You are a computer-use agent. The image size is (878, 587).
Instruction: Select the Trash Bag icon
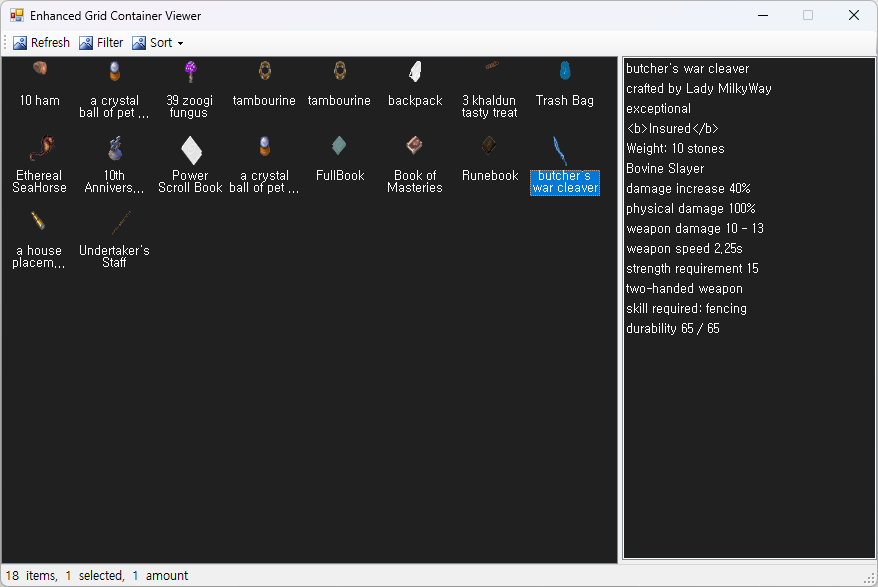[x=565, y=71]
